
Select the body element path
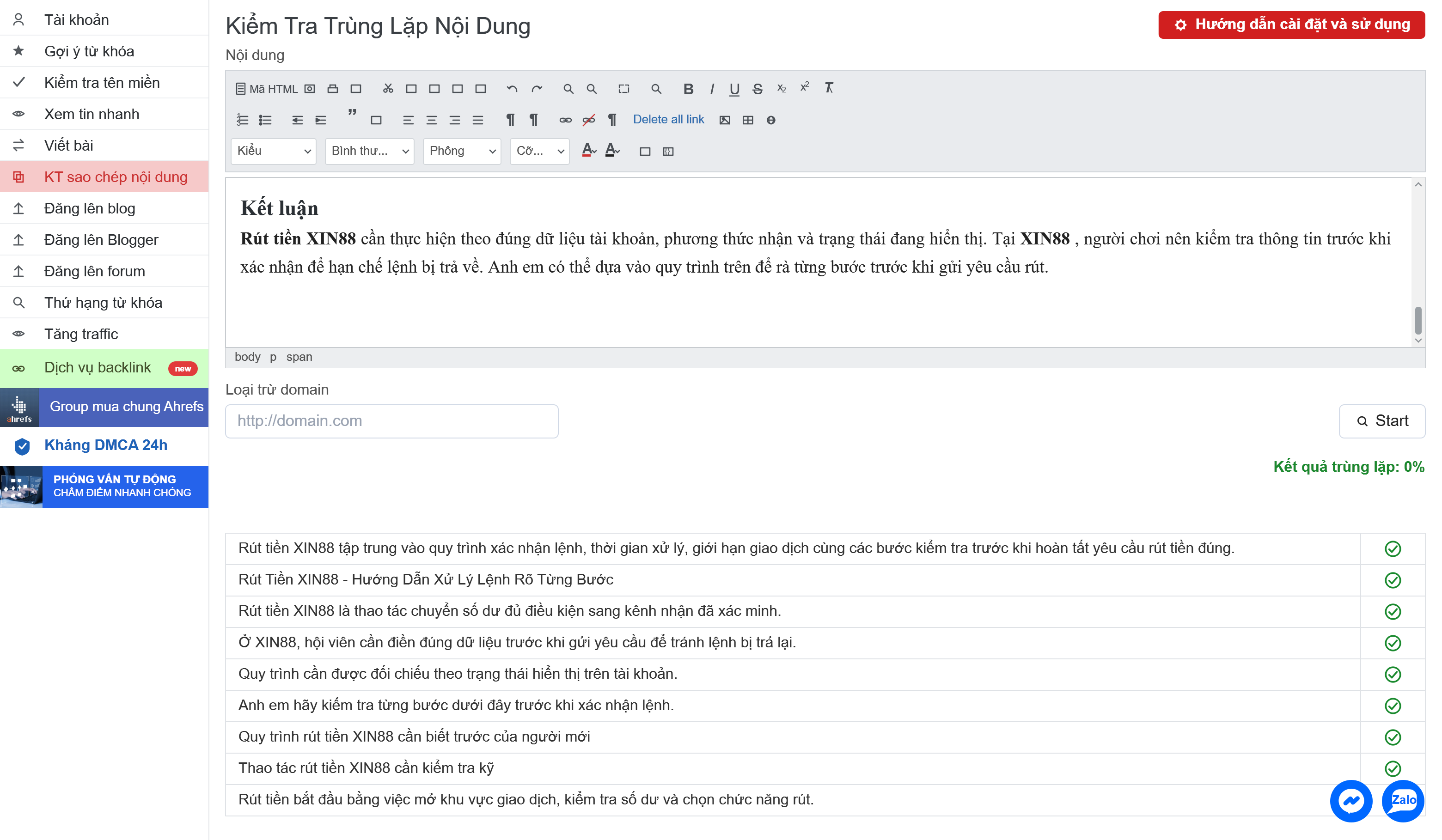(247, 357)
